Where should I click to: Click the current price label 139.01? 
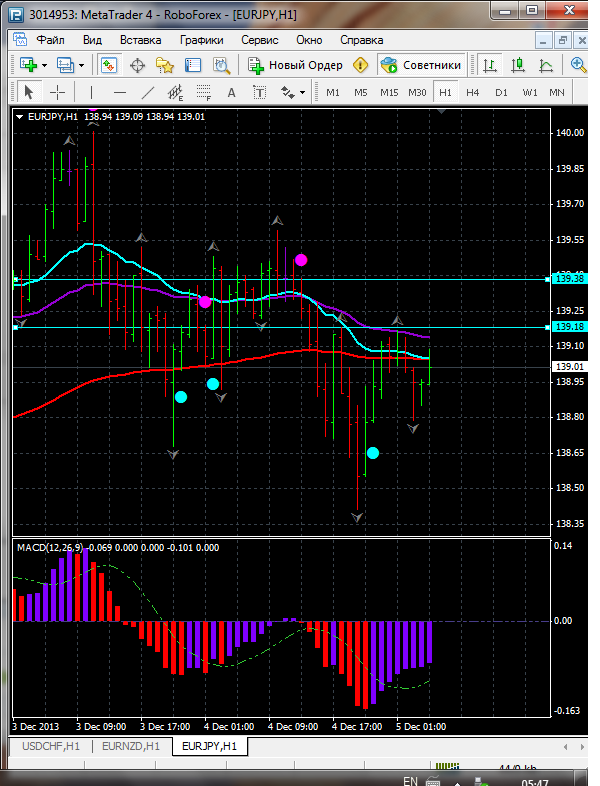[x=570, y=367]
